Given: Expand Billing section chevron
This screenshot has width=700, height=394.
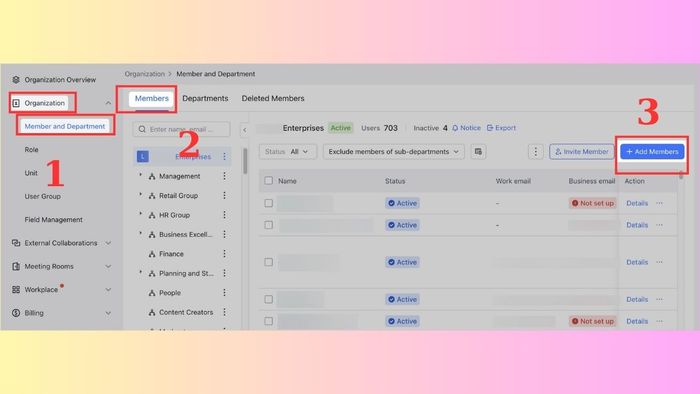Looking at the screenshot, I should coord(108,313).
